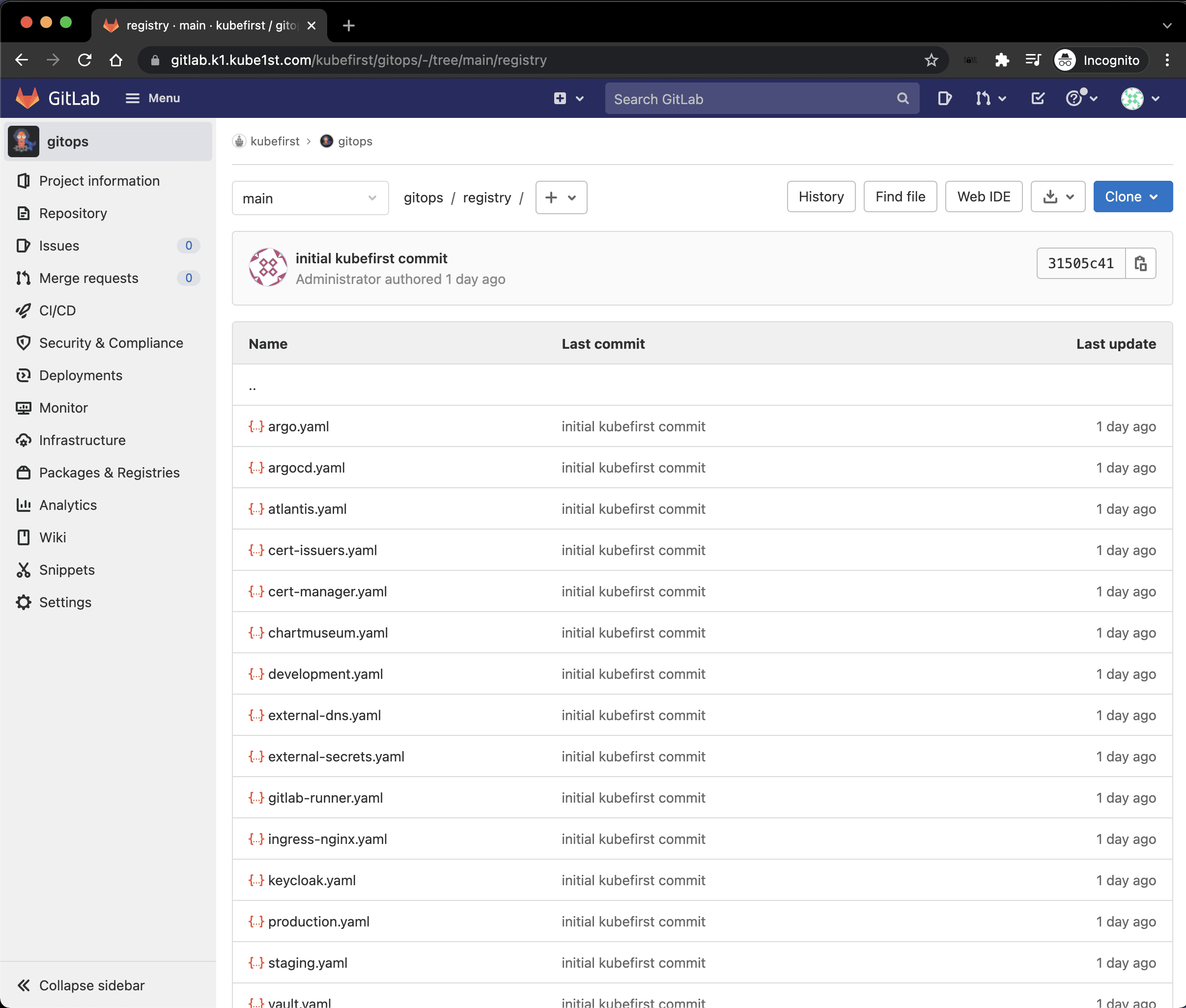Open the To-Do list icon in navbar

[x=1038, y=98]
